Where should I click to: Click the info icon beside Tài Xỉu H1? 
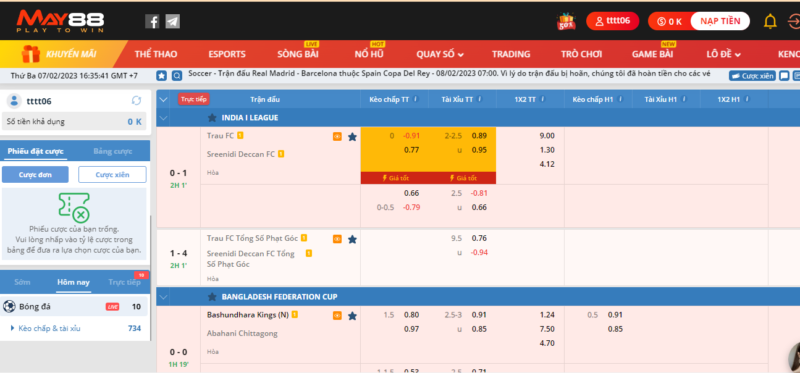(684, 99)
